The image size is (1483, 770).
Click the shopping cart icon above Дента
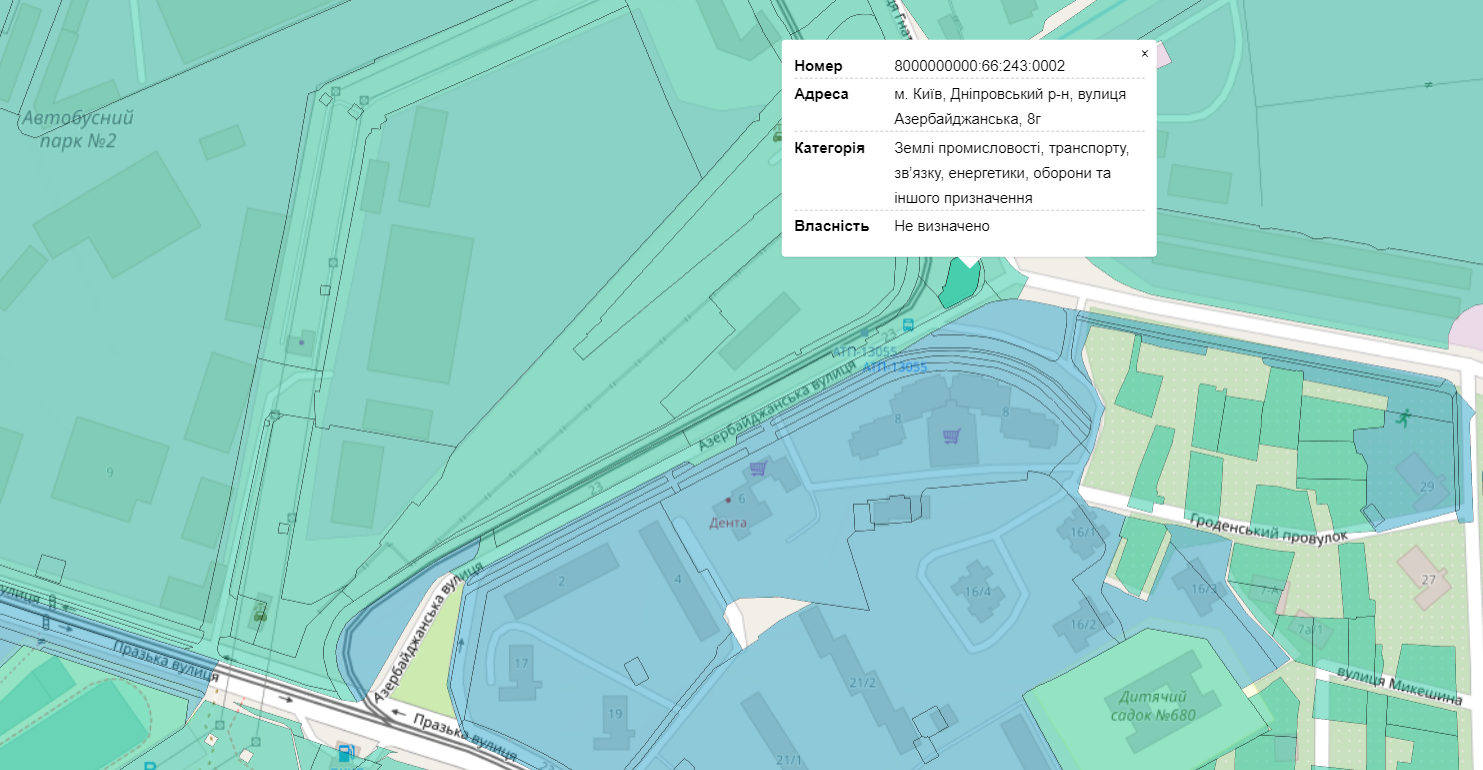pyautogui.click(x=758, y=468)
